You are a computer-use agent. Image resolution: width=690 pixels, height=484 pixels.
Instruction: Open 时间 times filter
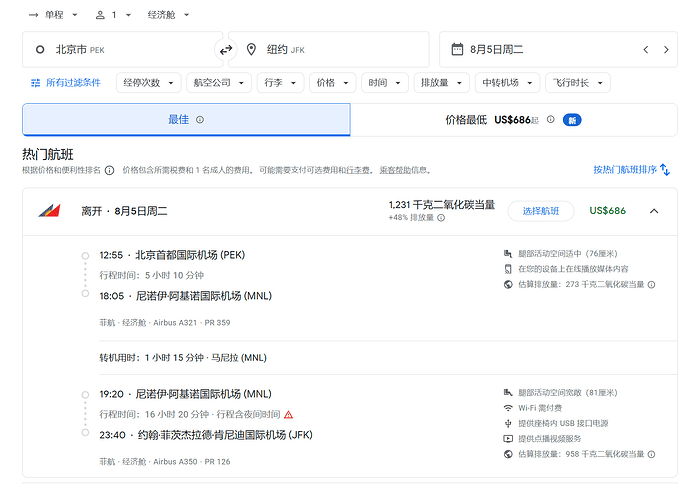(x=385, y=83)
